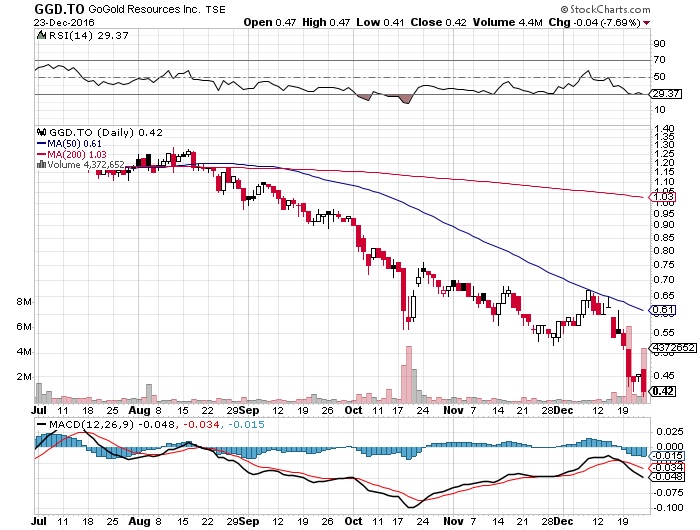
Task: Click the MA(200) 1.03 legend label
Action: click(77, 154)
